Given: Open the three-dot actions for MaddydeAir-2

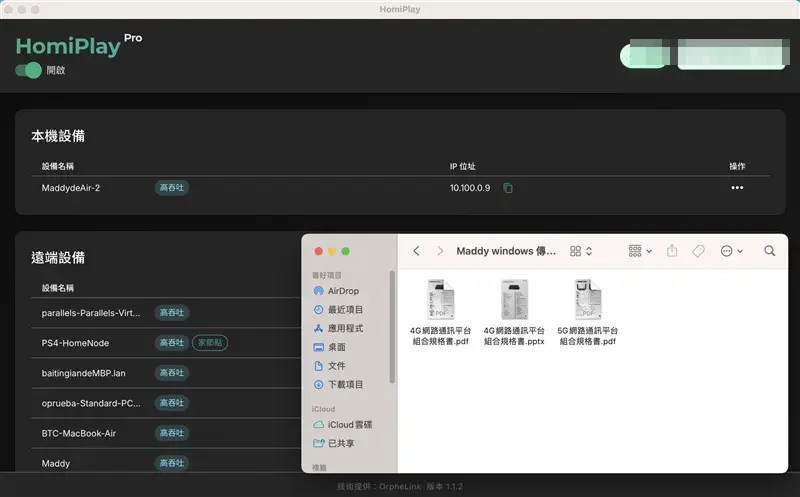Looking at the screenshot, I should click(x=737, y=188).
